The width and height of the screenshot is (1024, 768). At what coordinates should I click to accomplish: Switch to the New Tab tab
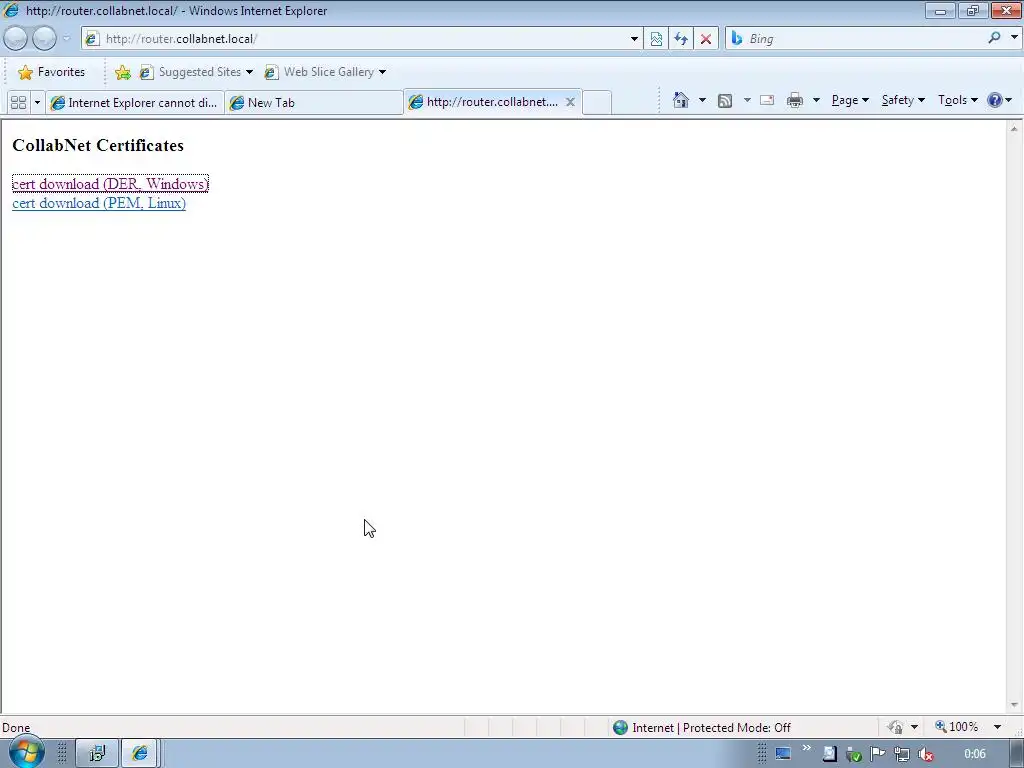314,103
